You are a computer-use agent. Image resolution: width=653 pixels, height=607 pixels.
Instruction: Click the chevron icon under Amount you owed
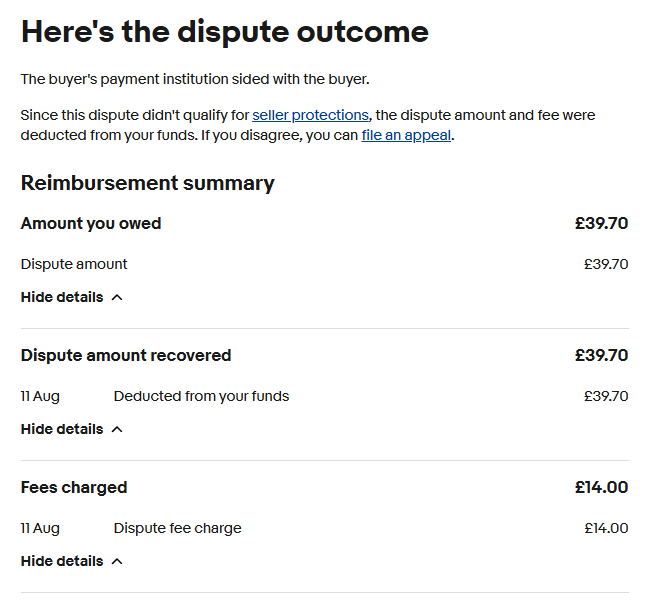coord(117,297)
